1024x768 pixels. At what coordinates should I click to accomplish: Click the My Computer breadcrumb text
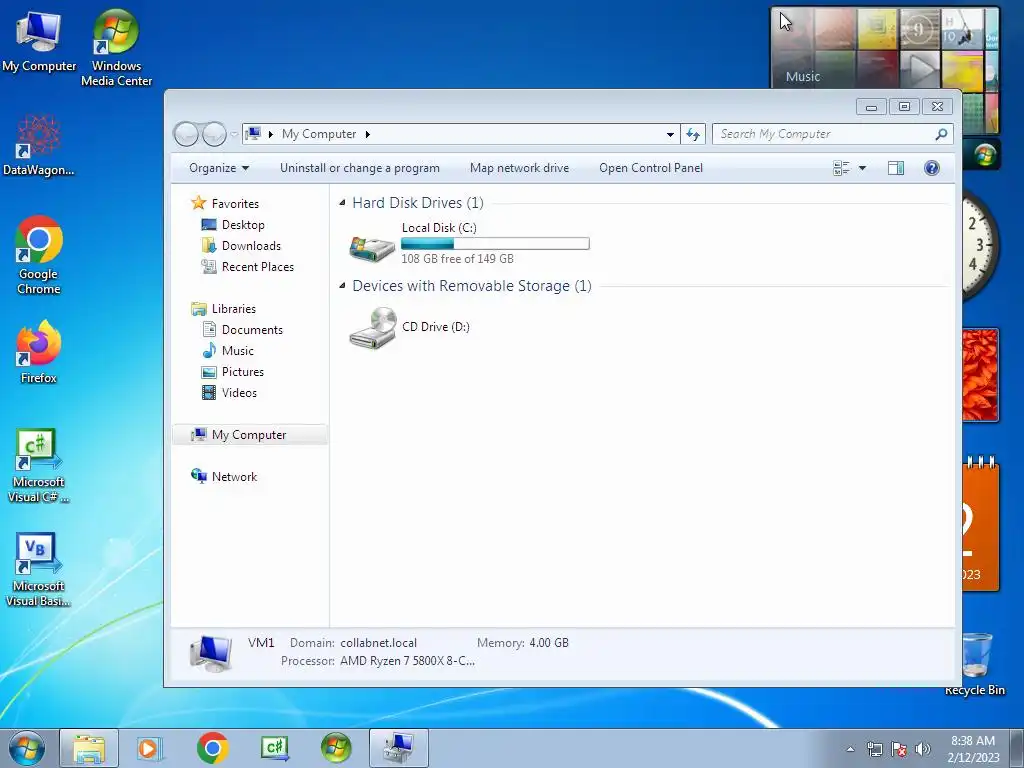click(x=319, y=134)
